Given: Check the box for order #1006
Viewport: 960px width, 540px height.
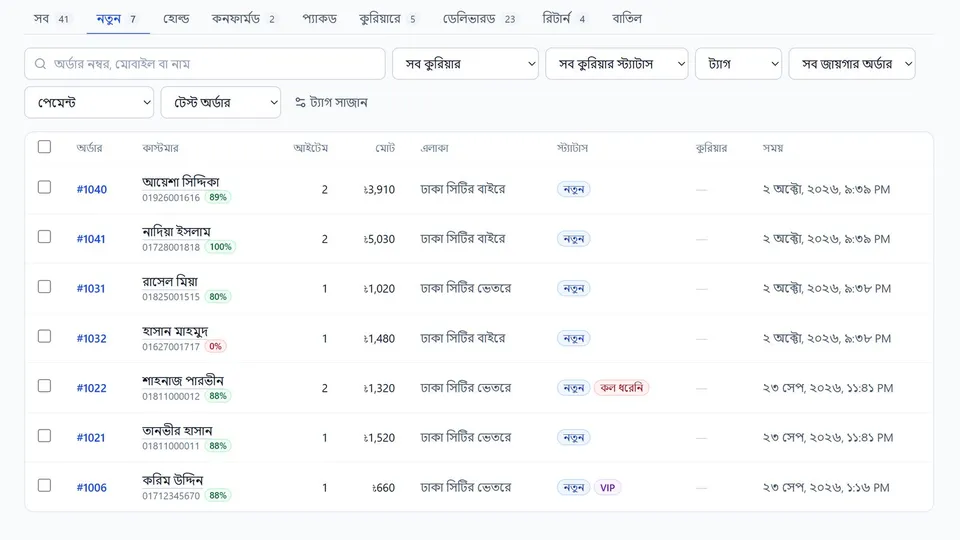Looking at the screenshot, I should click(44, 486).
